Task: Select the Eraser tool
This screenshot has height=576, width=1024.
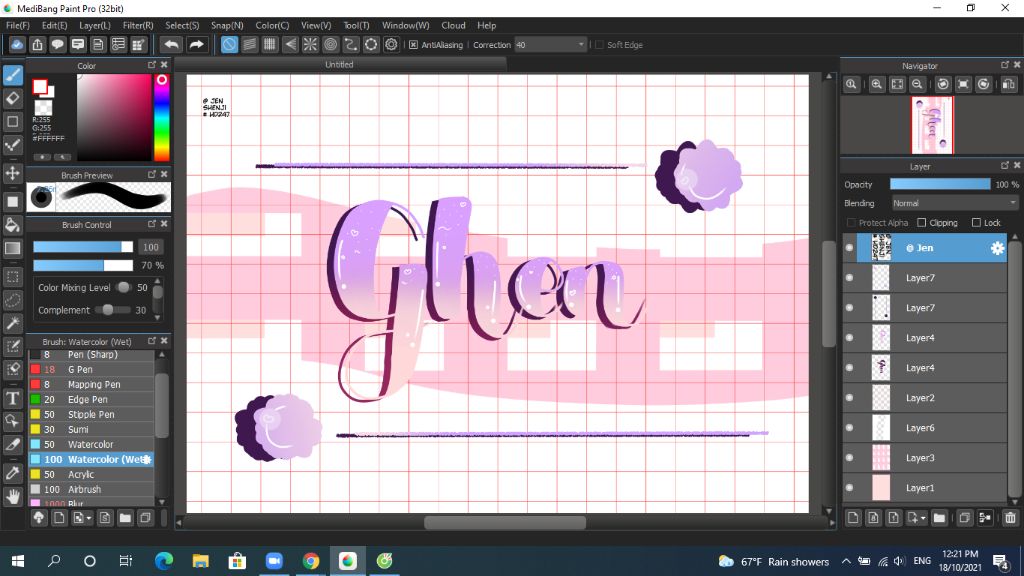Action: (x=12, y=99)
